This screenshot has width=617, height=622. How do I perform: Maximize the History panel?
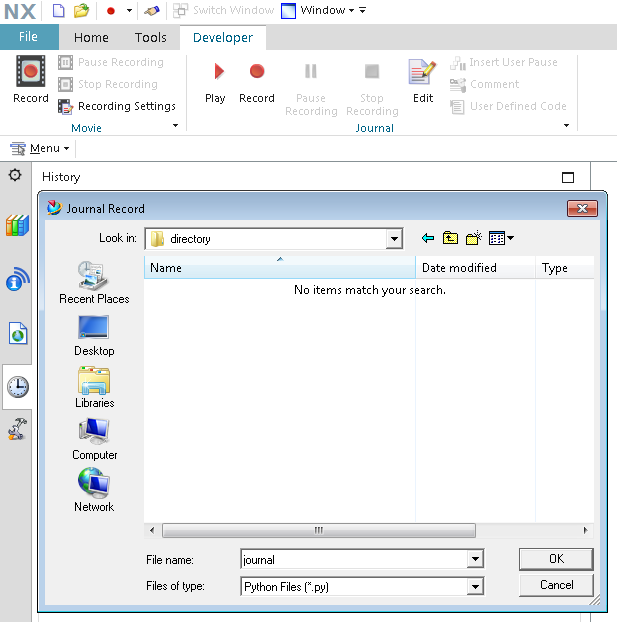pos(568,177)
